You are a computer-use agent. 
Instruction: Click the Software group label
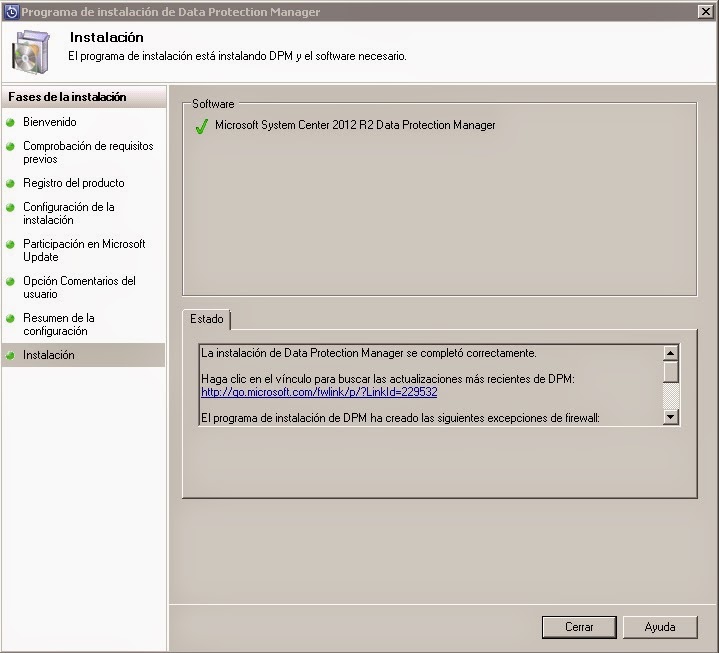click(213, 104)
